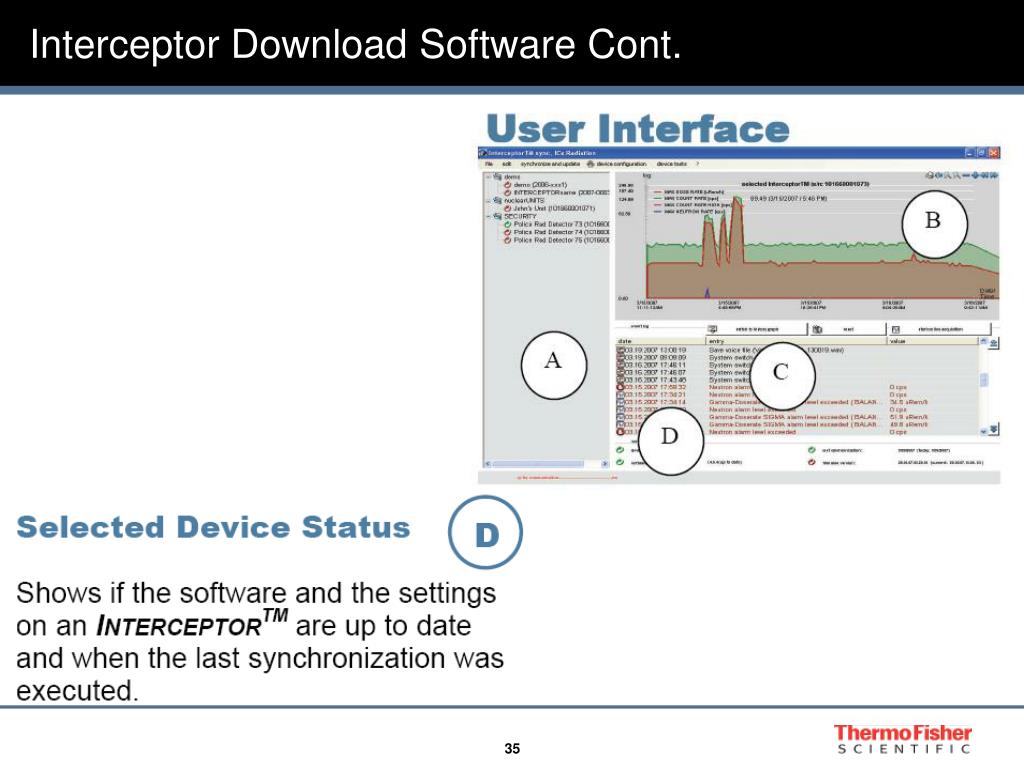Image resolution: width=1024 pixels, height=768 pixels.
Task: Click device tree scrollbar right arrow
Action: pyautogui.click(x=604, y=464)
